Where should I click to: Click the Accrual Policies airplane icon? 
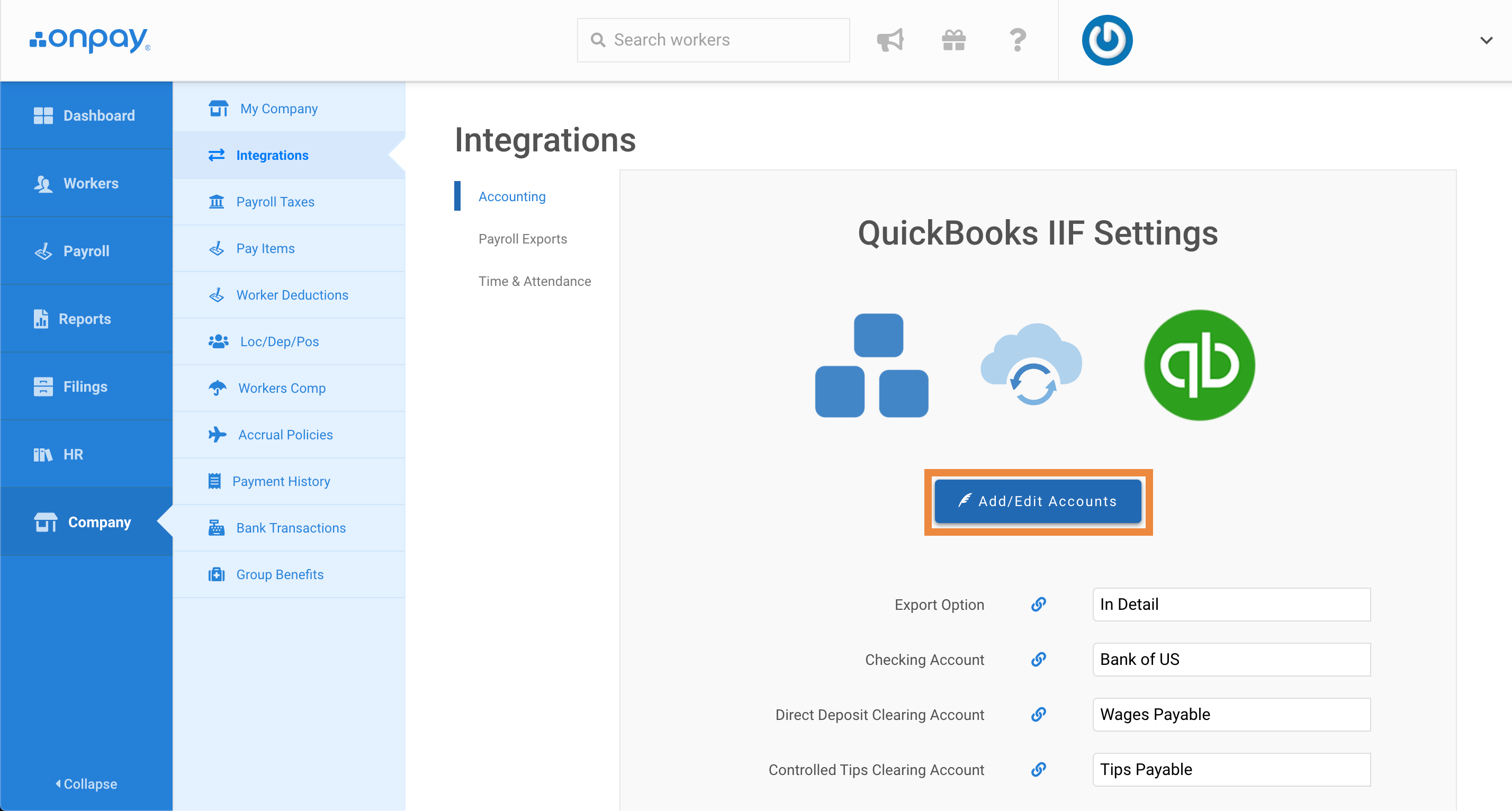tap(217, 434)
